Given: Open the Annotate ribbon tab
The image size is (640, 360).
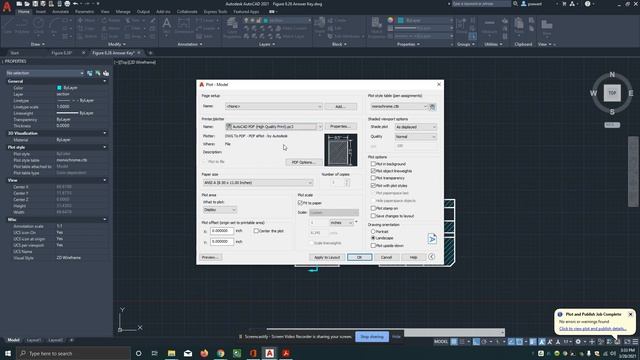Looking at the screenshot, I should tap(60, 12).
